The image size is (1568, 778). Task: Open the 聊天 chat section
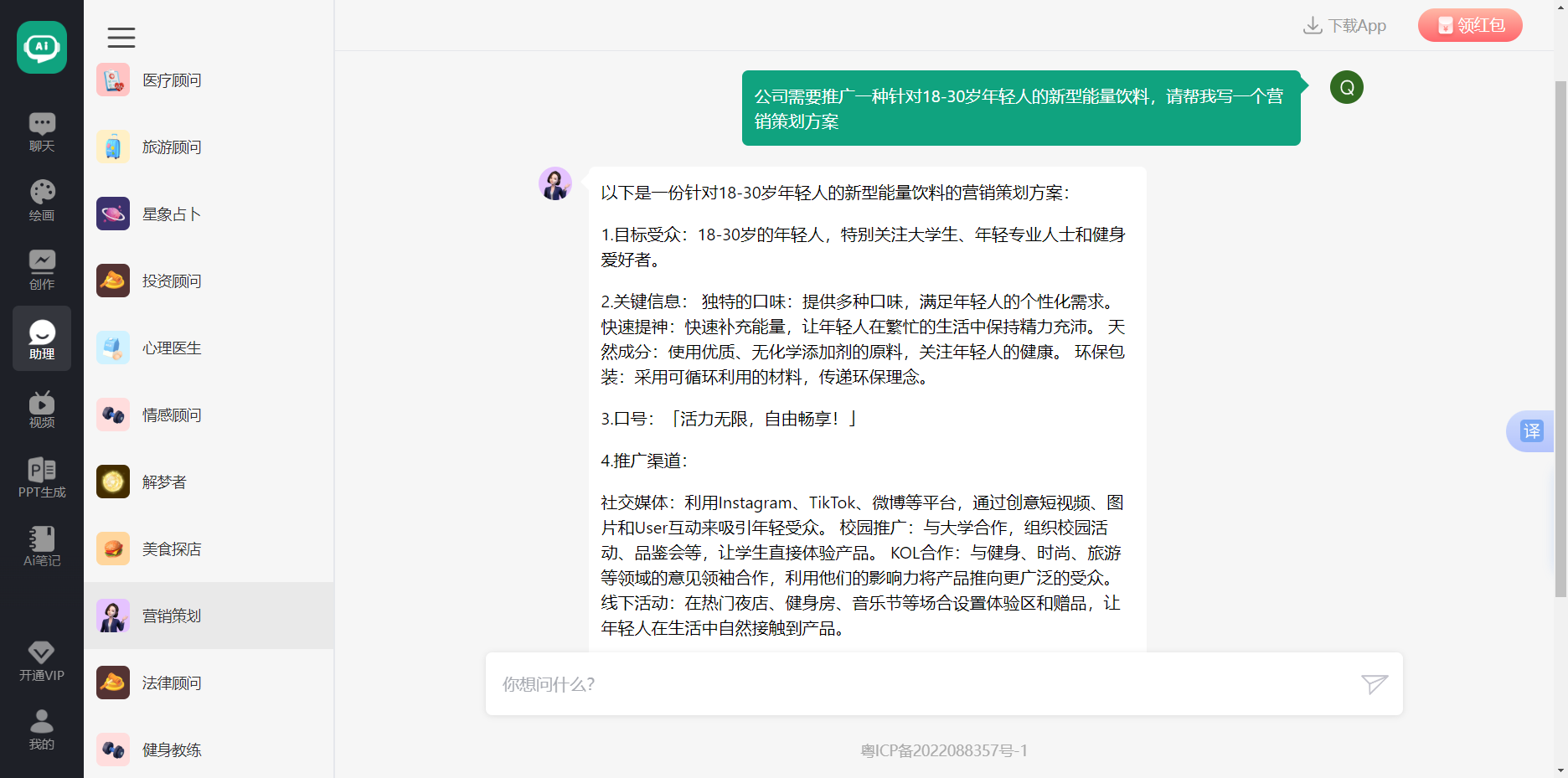[42, 132]
